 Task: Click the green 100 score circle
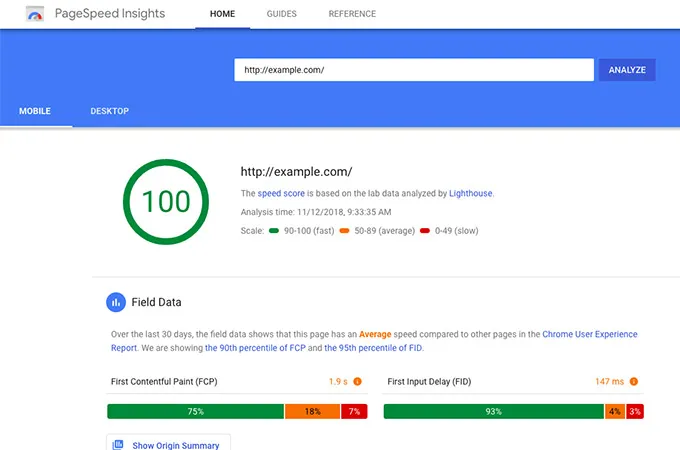165,201
